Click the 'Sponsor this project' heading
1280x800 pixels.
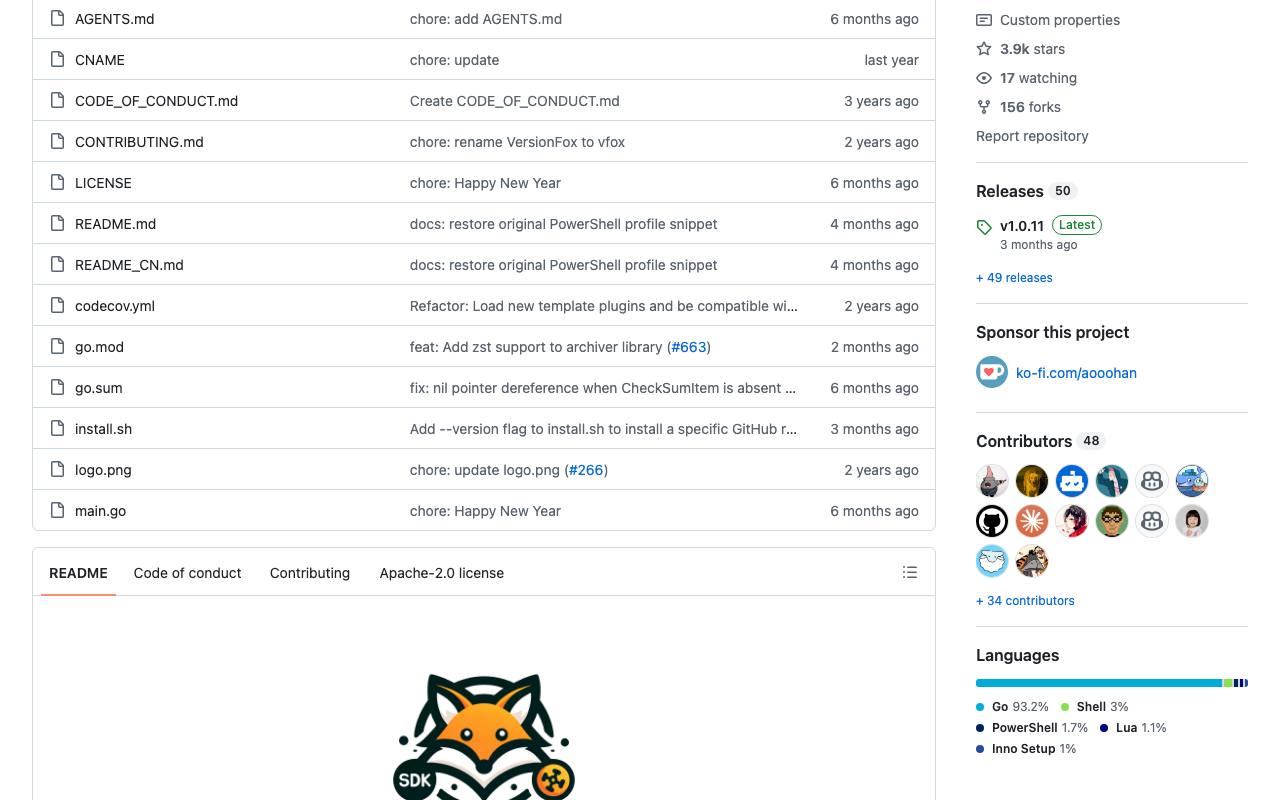pyautogui.click(x=1052, y=332)
